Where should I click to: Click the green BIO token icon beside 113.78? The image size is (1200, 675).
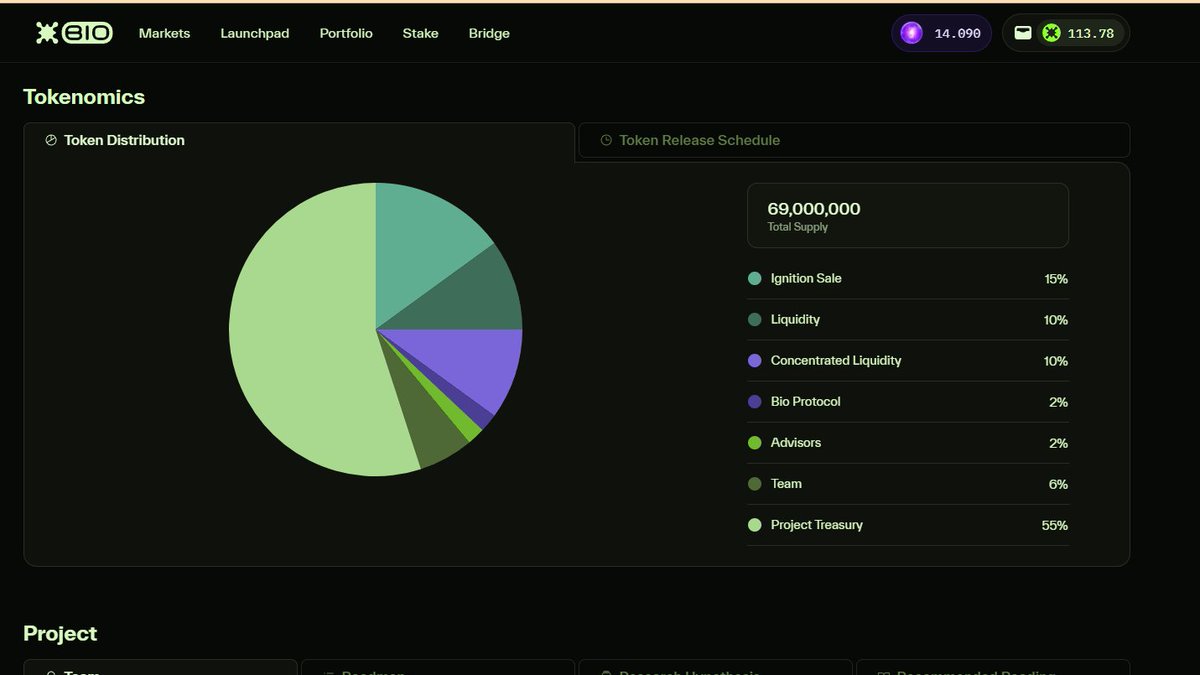tap(1051, 33)
